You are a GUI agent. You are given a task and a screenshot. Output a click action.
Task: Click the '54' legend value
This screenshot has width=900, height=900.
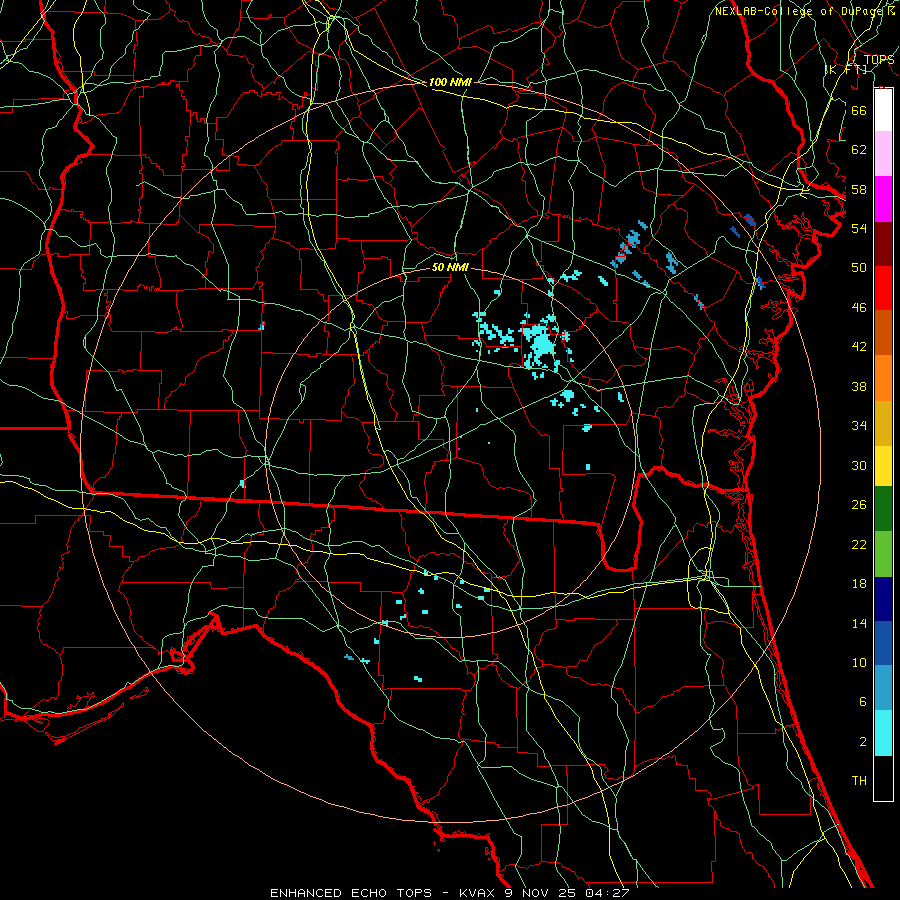coord(859,228)
